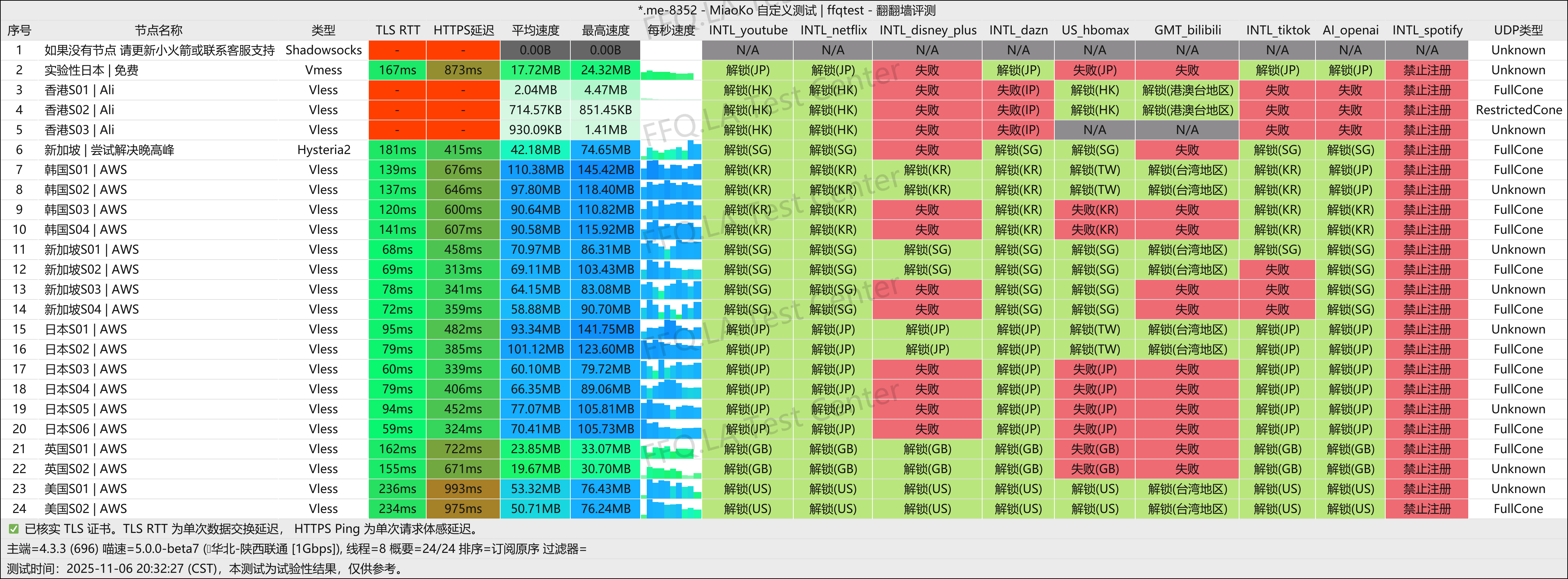This screenshot has width=1568, height=579.
Task: Click the 60ms TLS RTT cell
Action: (x=397, y=369)
